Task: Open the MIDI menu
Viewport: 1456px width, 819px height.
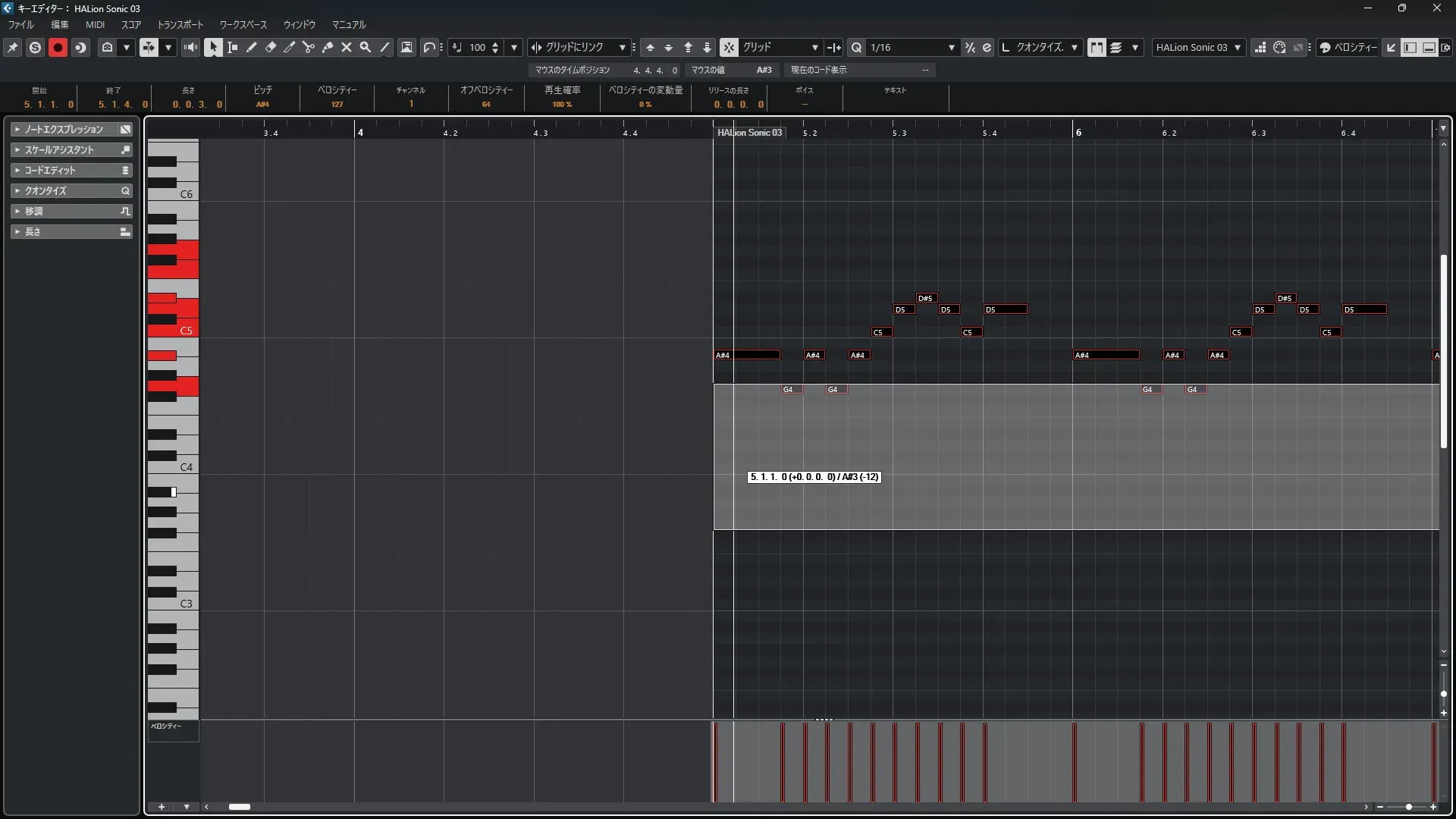Action: (x=95, y=24)
